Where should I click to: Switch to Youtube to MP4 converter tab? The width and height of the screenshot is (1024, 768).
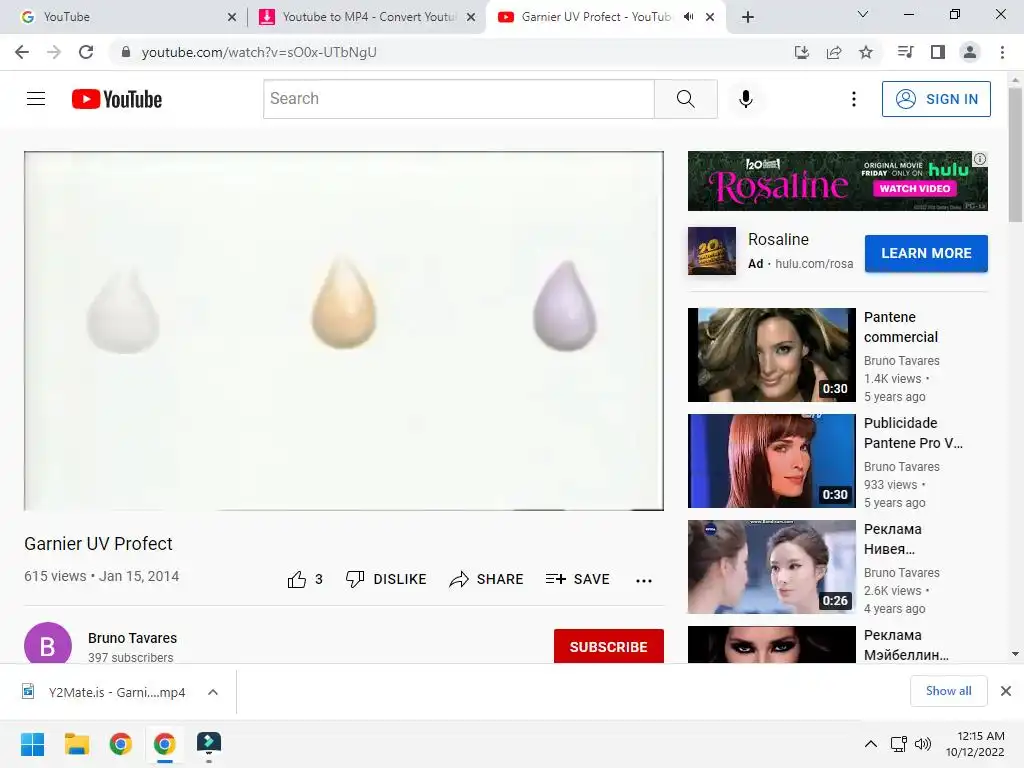pos(366,17)
